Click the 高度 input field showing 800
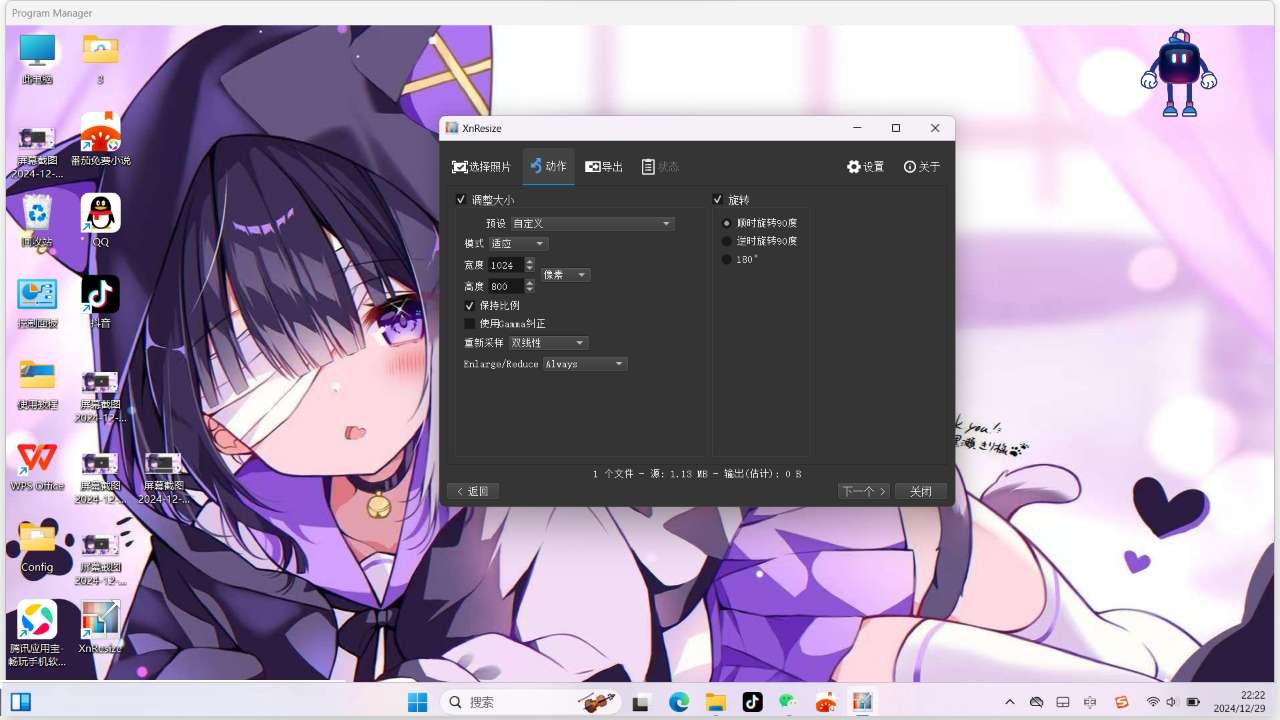Screen dimensions: 1280x720 [506, 286]
